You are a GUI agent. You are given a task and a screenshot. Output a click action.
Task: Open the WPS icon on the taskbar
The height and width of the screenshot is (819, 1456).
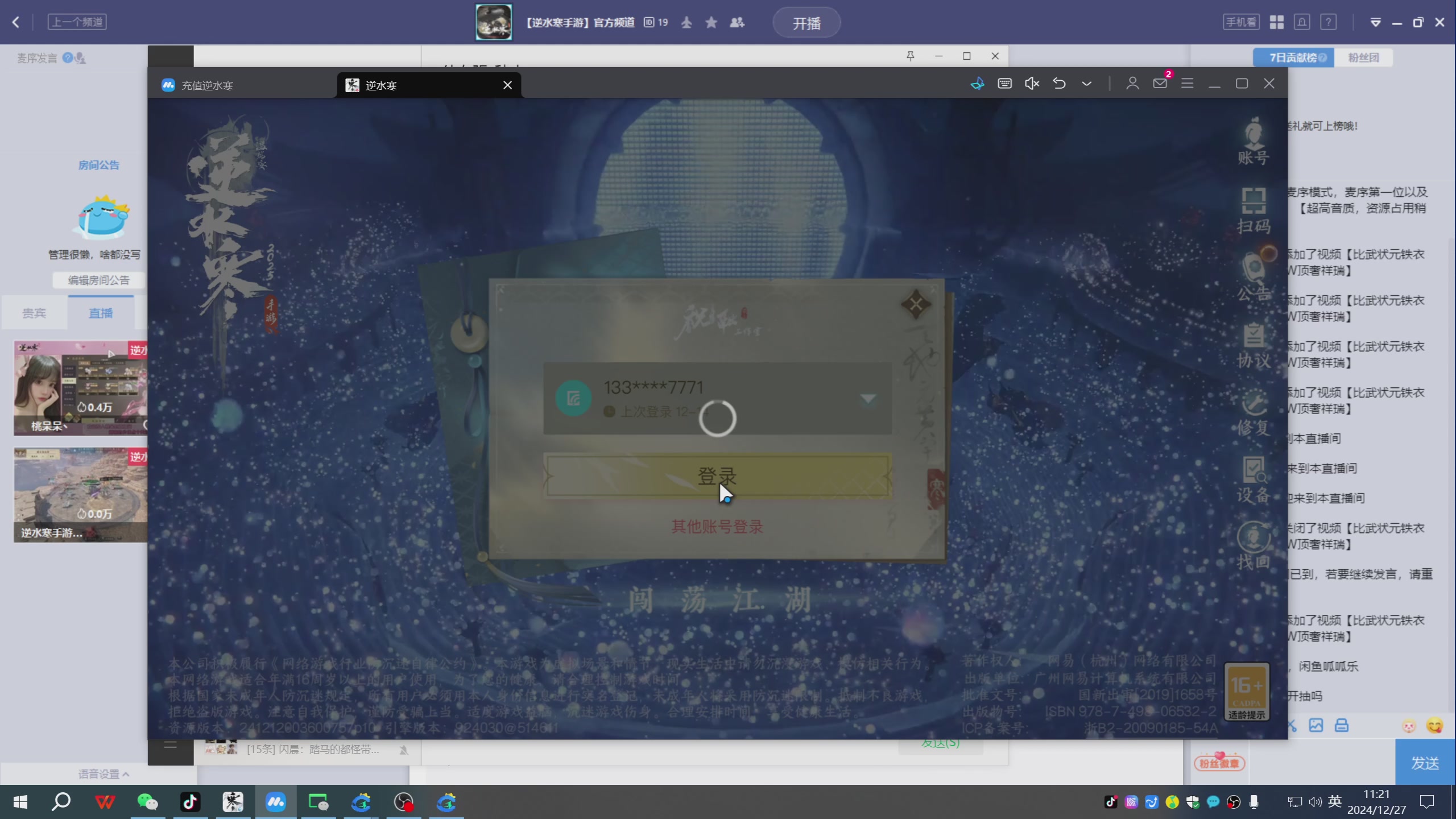[x=105, y=802]
